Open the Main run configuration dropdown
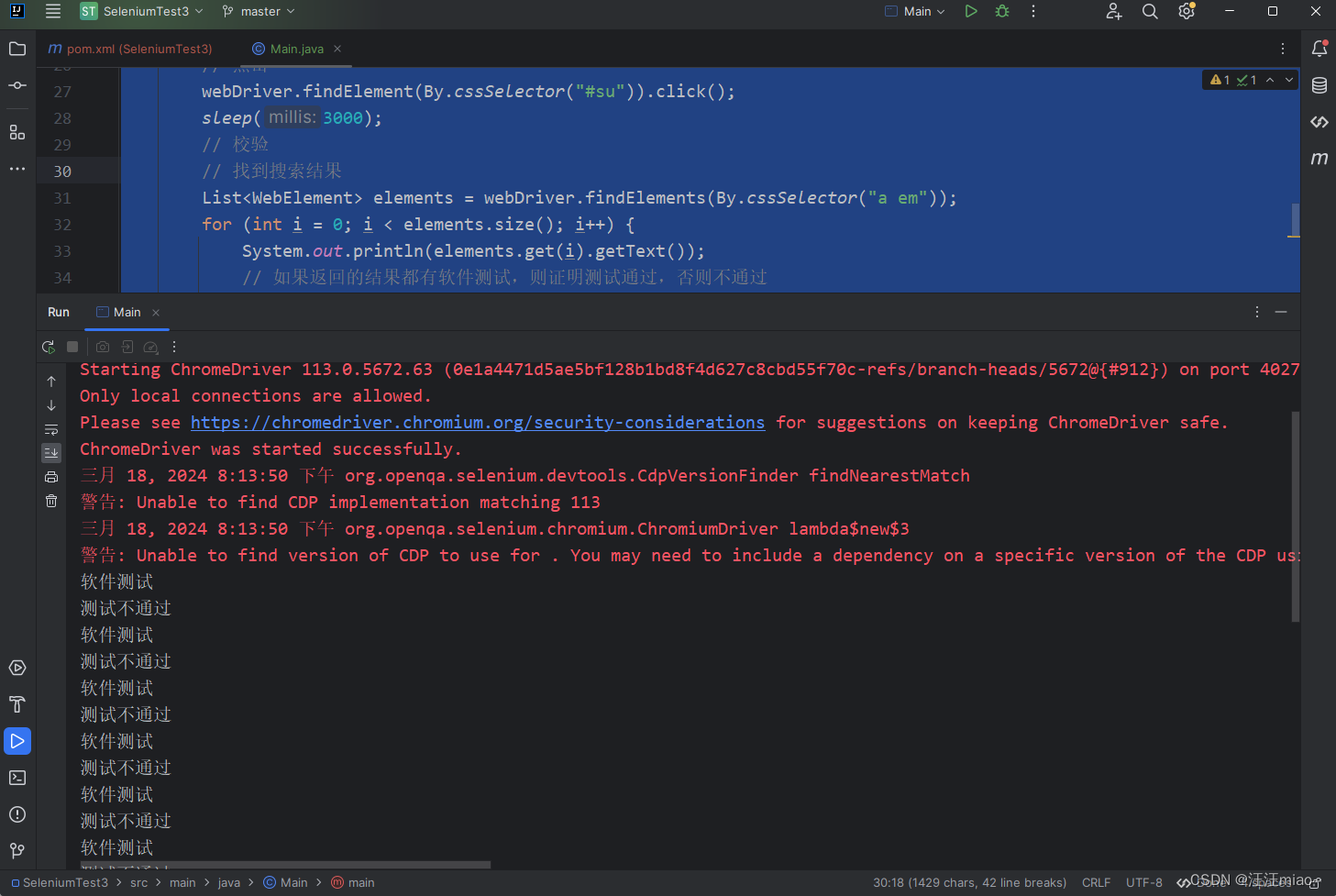Screen dimensions: 1336x896 (915, 11)
